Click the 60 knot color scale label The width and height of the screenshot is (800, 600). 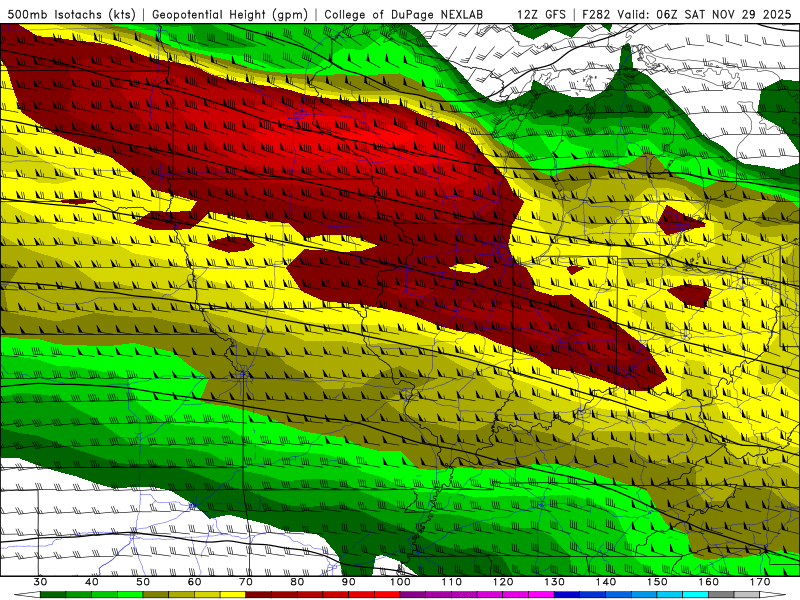[x=194, y=582]
